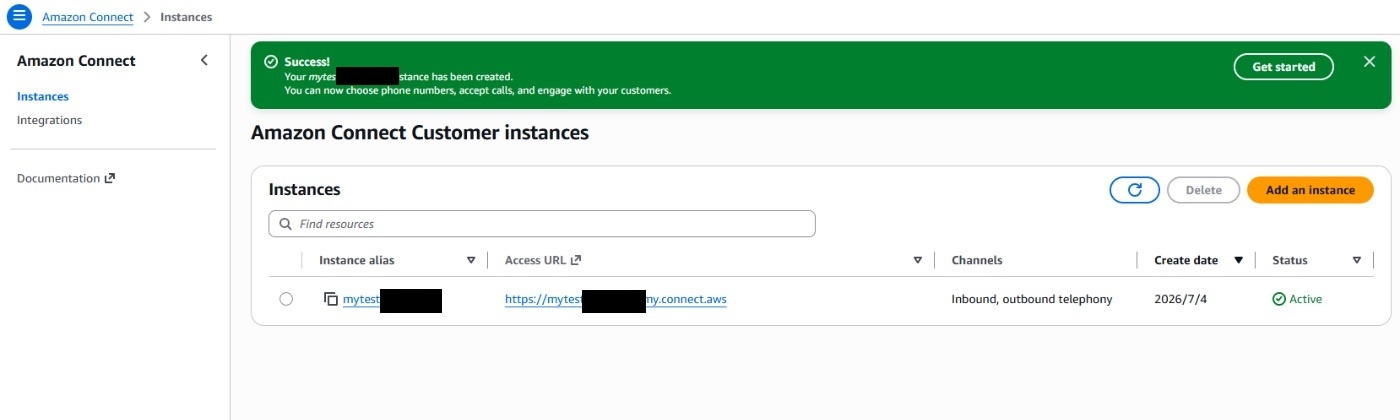
Task: Refresh the Instances list
Action: [x=1134, y=190]
